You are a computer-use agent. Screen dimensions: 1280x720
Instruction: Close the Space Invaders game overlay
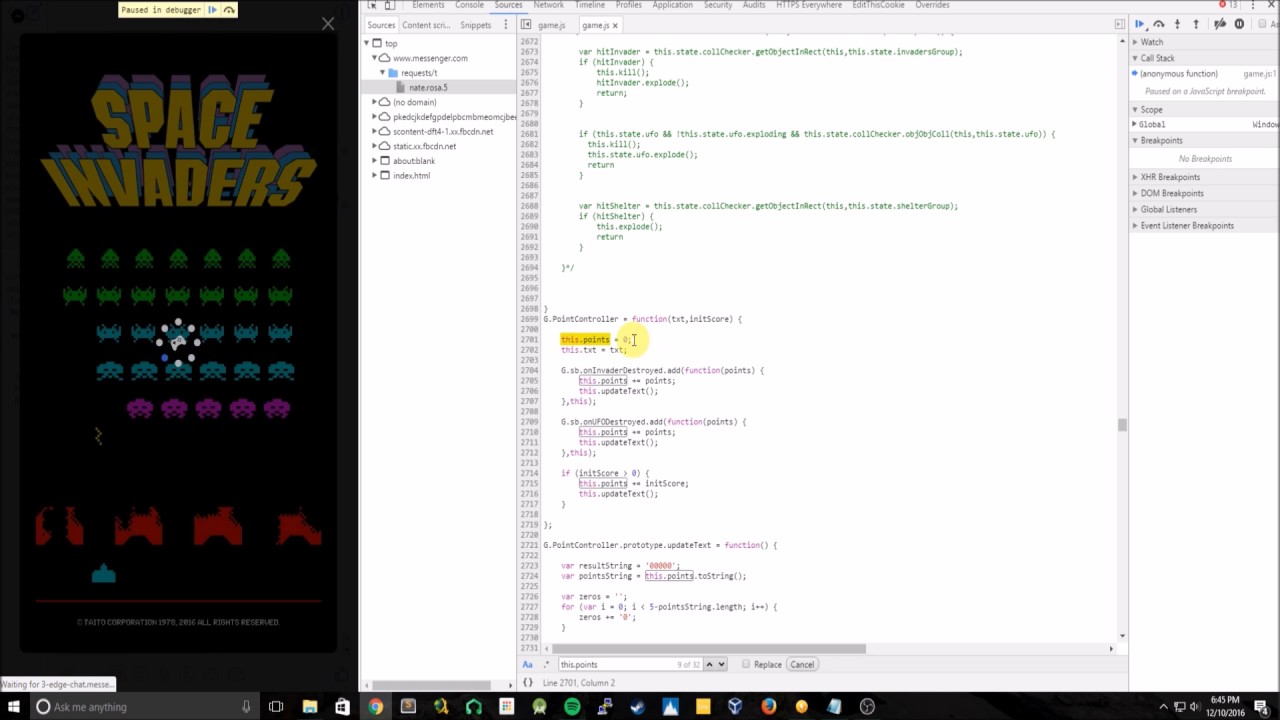point(328,23)
